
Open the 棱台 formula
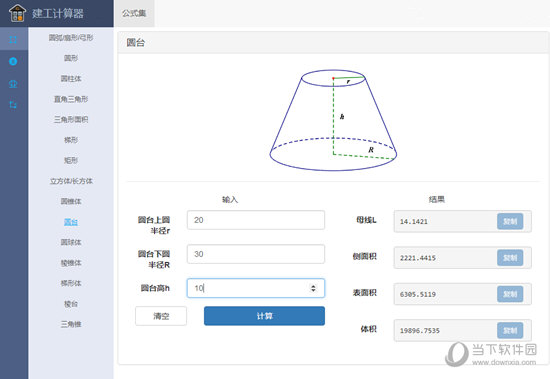coord(71,304)
